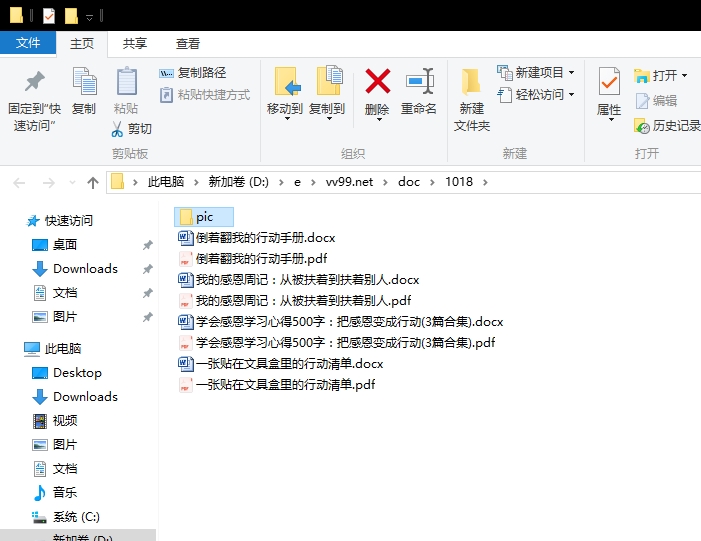The width and height of the screenshot is (701, 541).
Task: Open the File (文件) tab
Action: (x=28, y=43)
